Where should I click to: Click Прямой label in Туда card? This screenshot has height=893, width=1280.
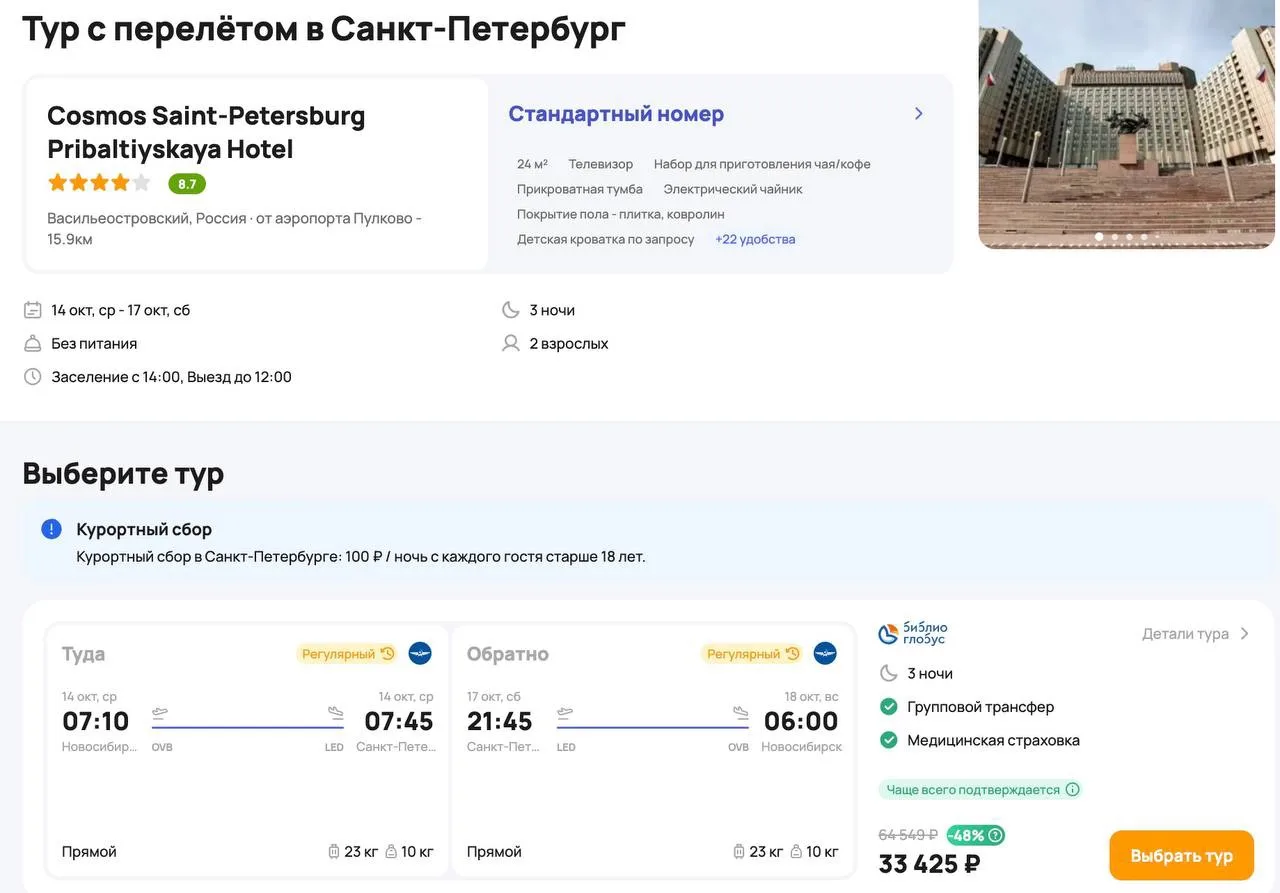pos(89,852)
